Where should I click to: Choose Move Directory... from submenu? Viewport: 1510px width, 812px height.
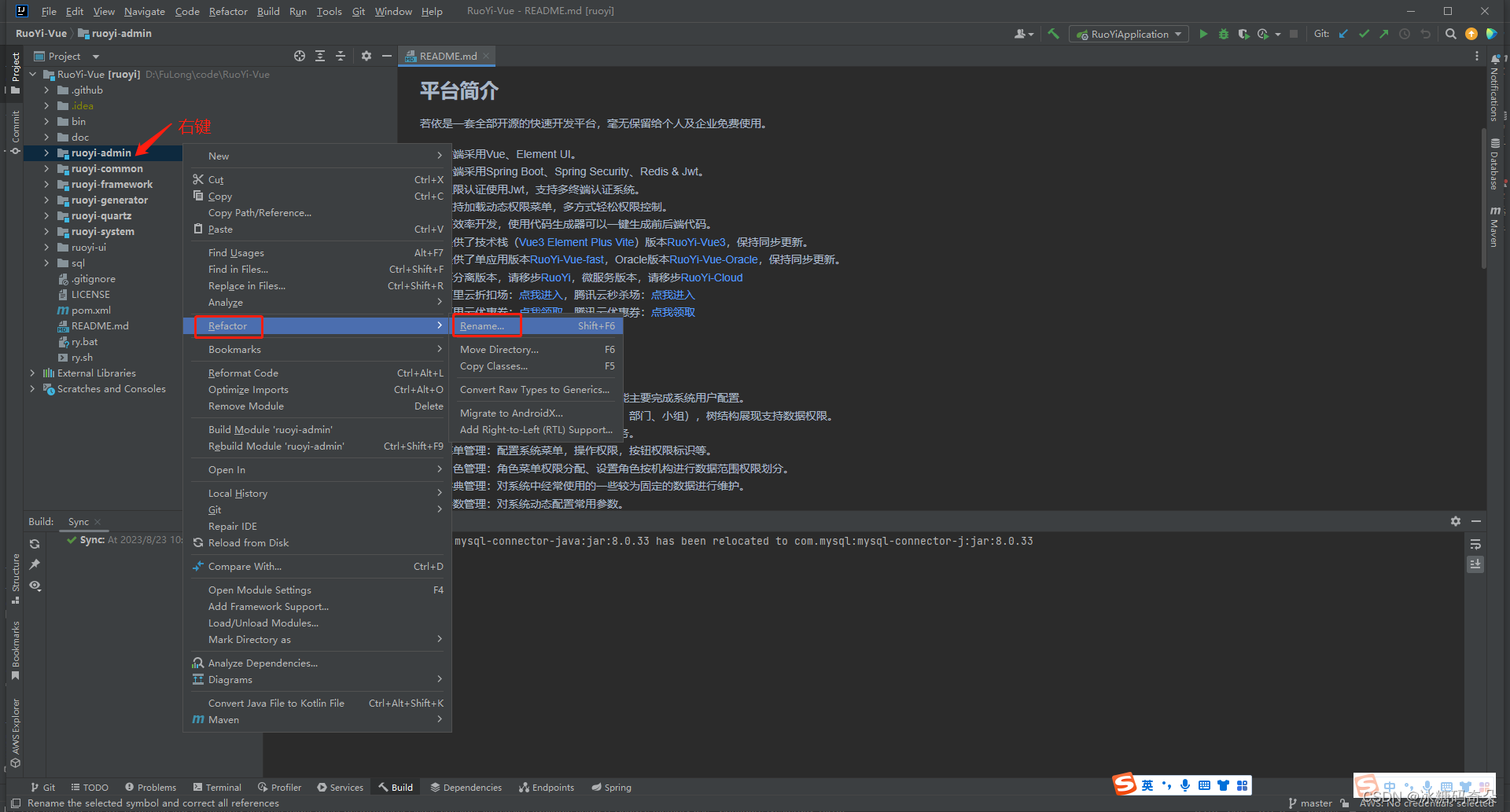tap(537, 349)
